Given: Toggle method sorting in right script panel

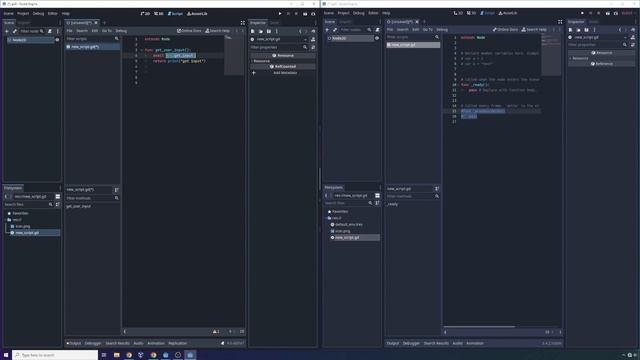Looking at the screenshot, I should click(x=437, y=189).
